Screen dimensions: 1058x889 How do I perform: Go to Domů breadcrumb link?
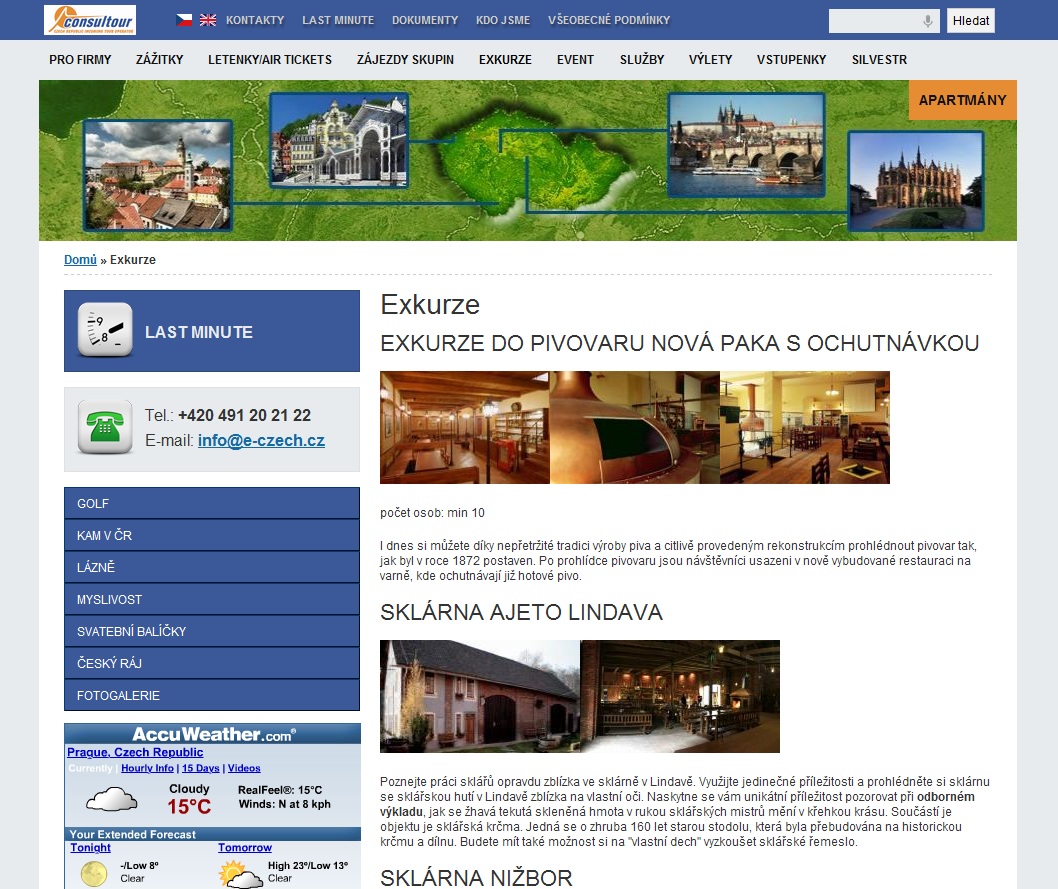80,260
